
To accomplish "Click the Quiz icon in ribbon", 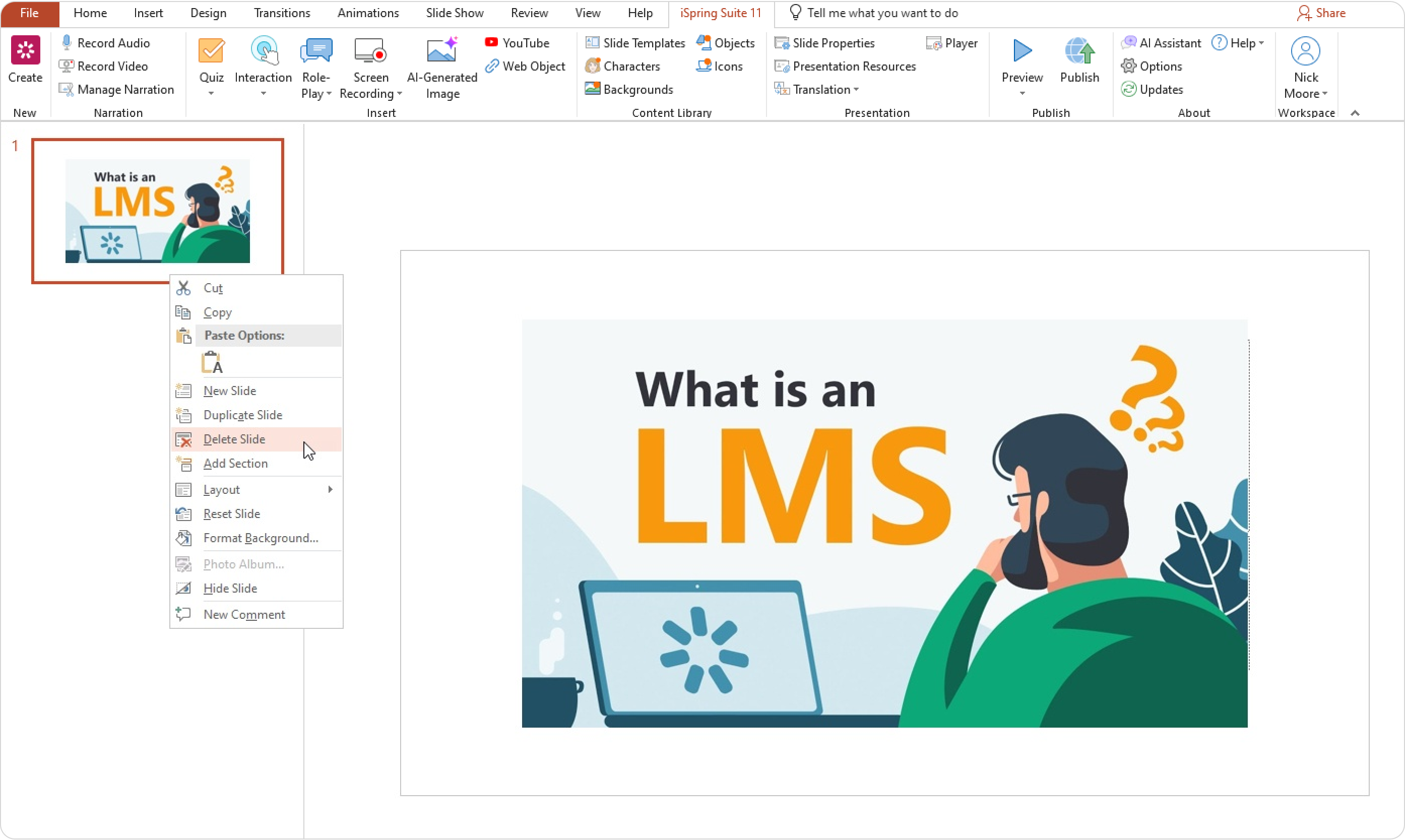I will (211, 52).
